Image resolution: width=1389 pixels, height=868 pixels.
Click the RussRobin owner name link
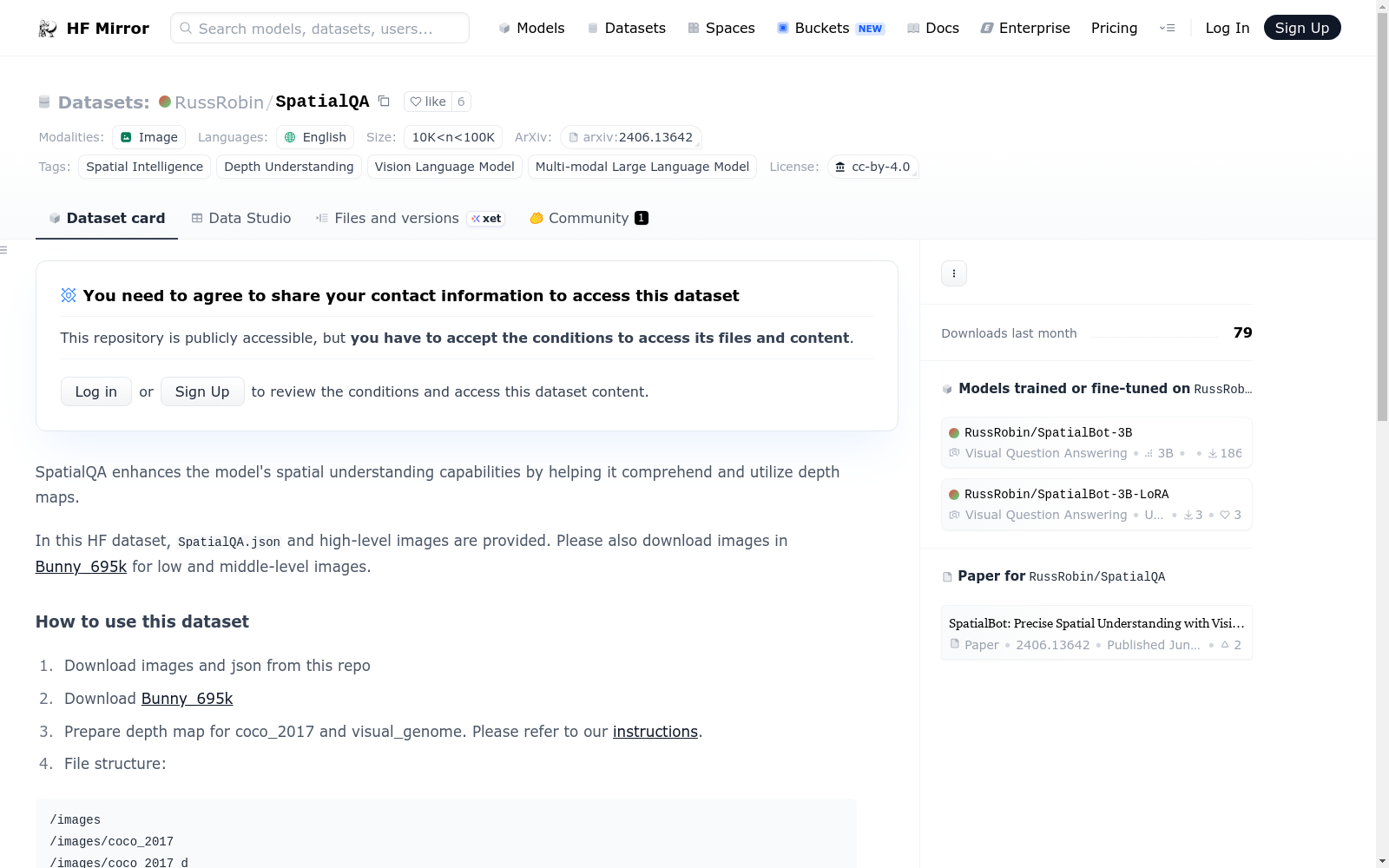[219, 102]
